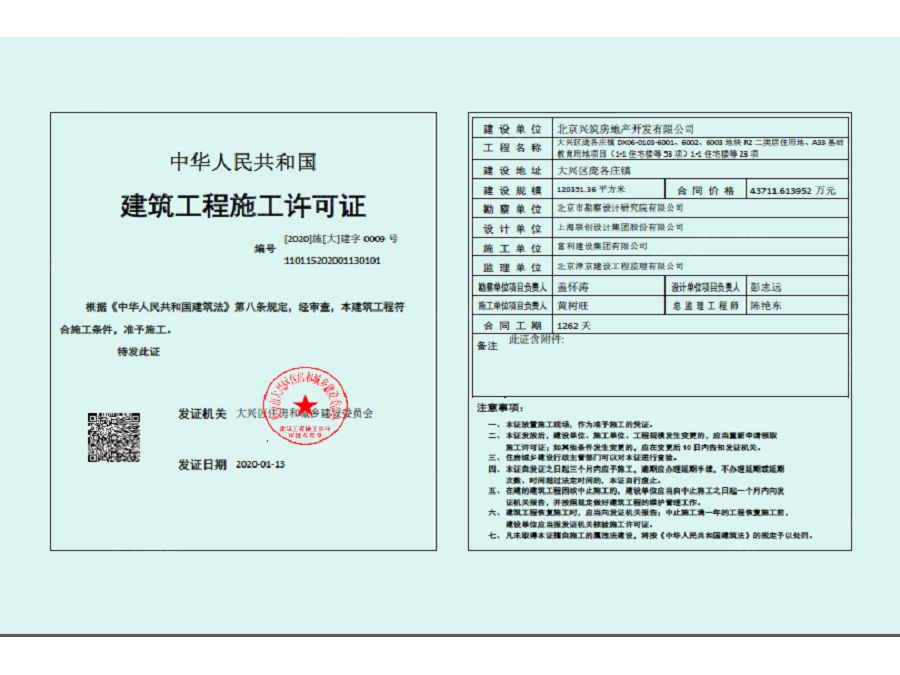This screenshot has height=675, width=900.
Task: Select the name 盖怀涛
Action: [x=572, y=286]
